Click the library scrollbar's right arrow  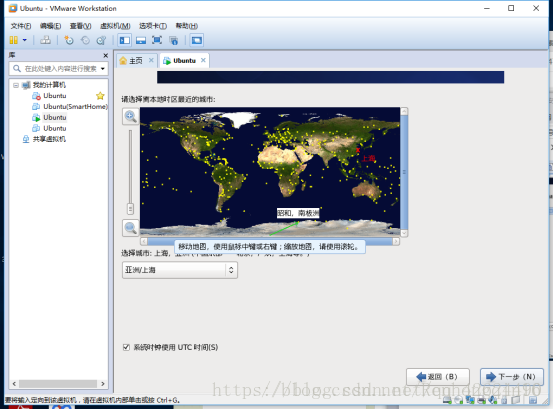(x=103, y=384)
